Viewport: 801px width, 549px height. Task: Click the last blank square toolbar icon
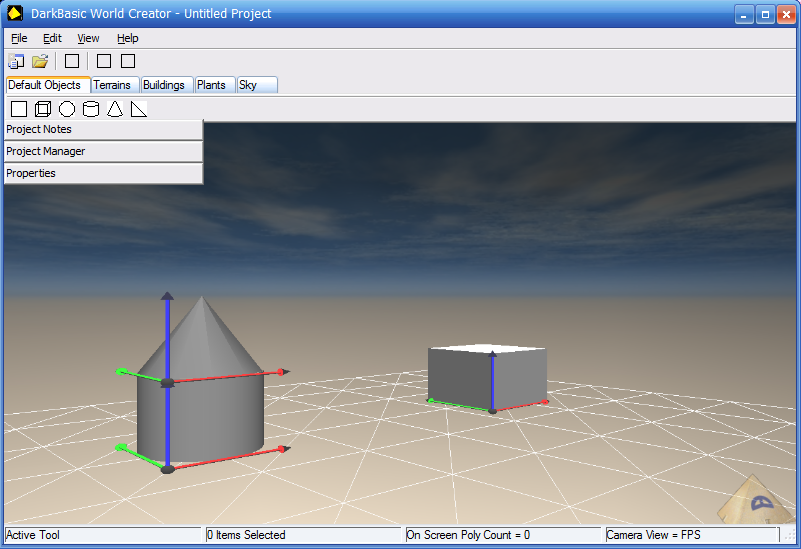pyautogui.click(x=128, y=61)
